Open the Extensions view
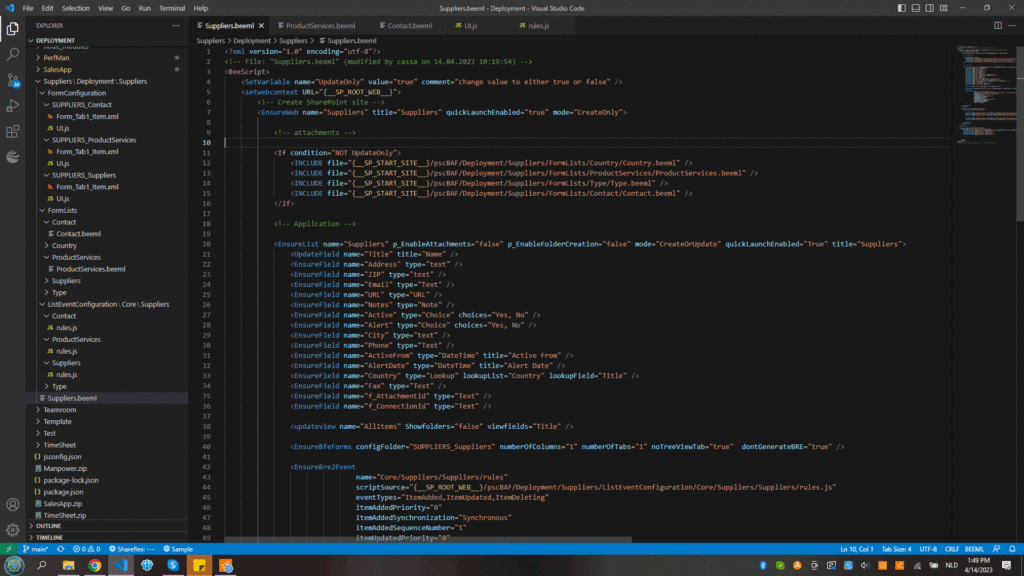 coord(12,131)
